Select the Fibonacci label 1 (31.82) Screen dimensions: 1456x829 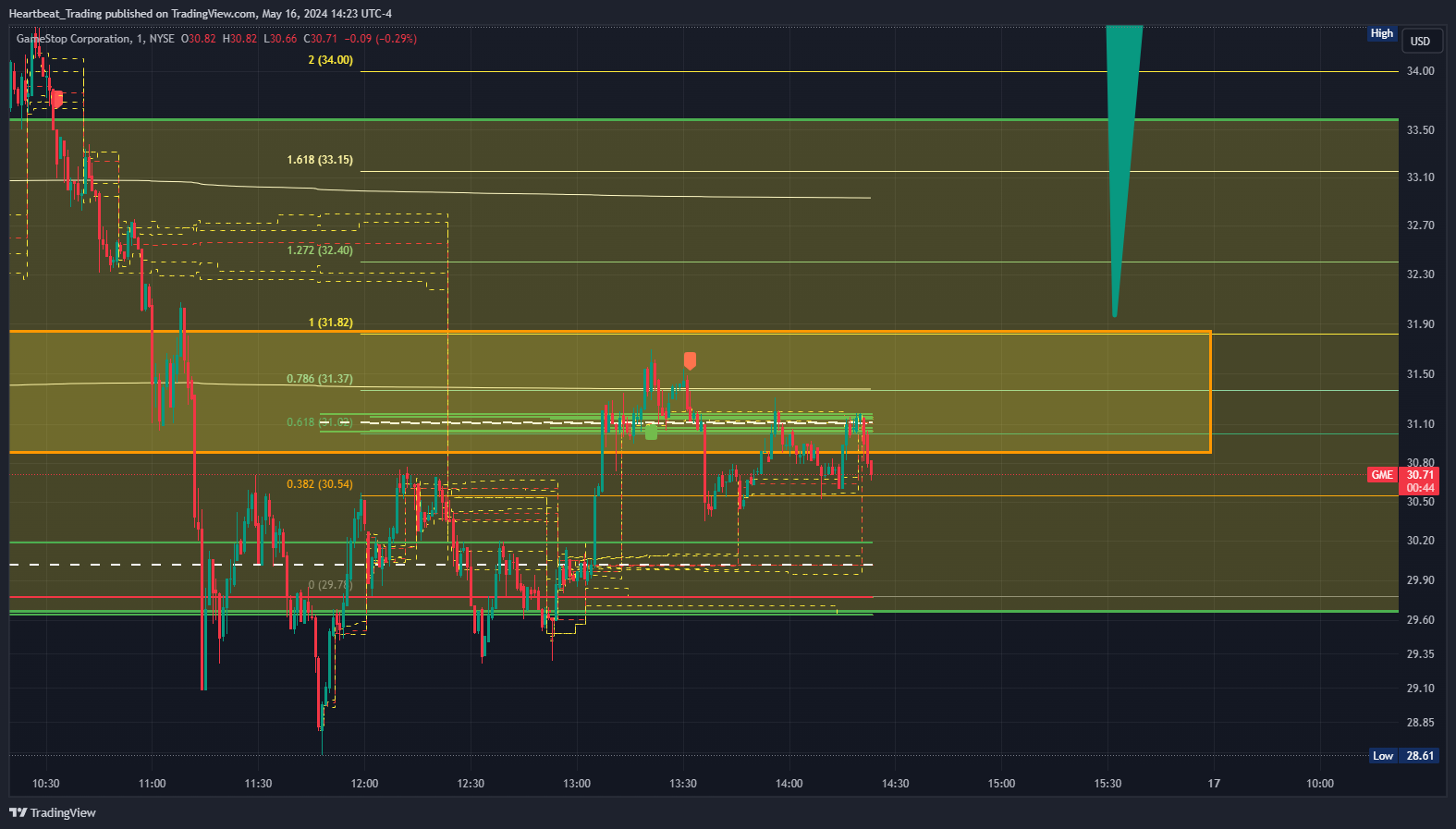(x=331, y=323)
